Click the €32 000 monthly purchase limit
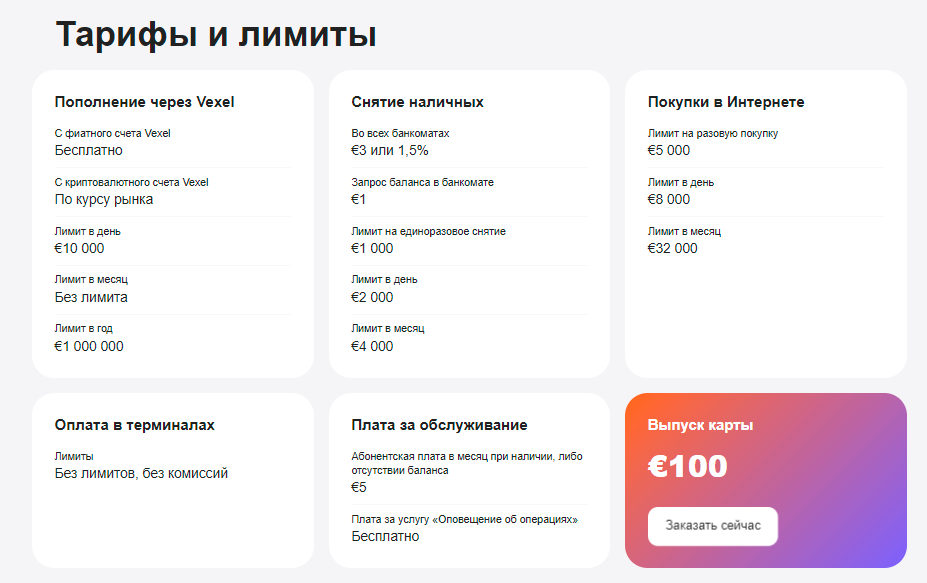The width and height of the screenshot is (927, 583). [672, 248]
